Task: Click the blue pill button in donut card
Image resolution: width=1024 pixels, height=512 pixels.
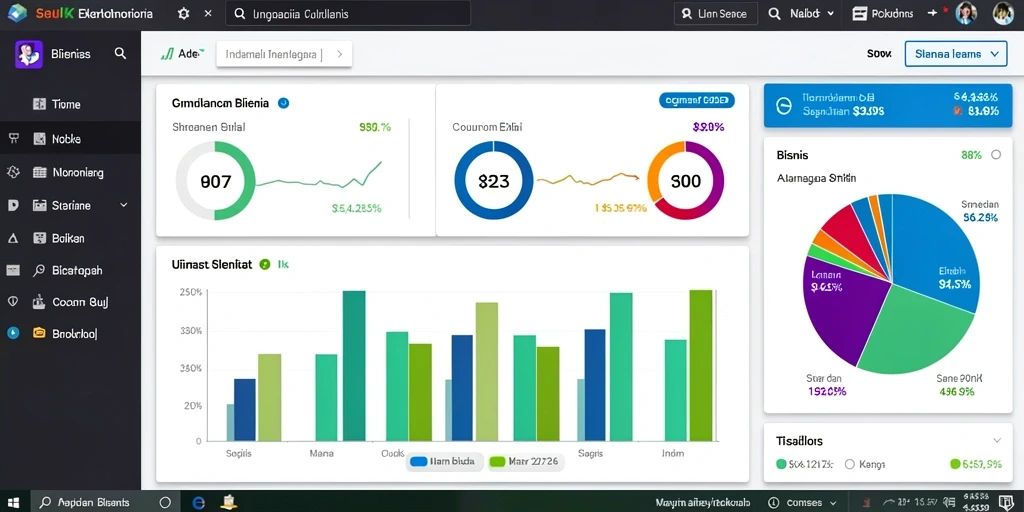Action: tap(697, 100)
